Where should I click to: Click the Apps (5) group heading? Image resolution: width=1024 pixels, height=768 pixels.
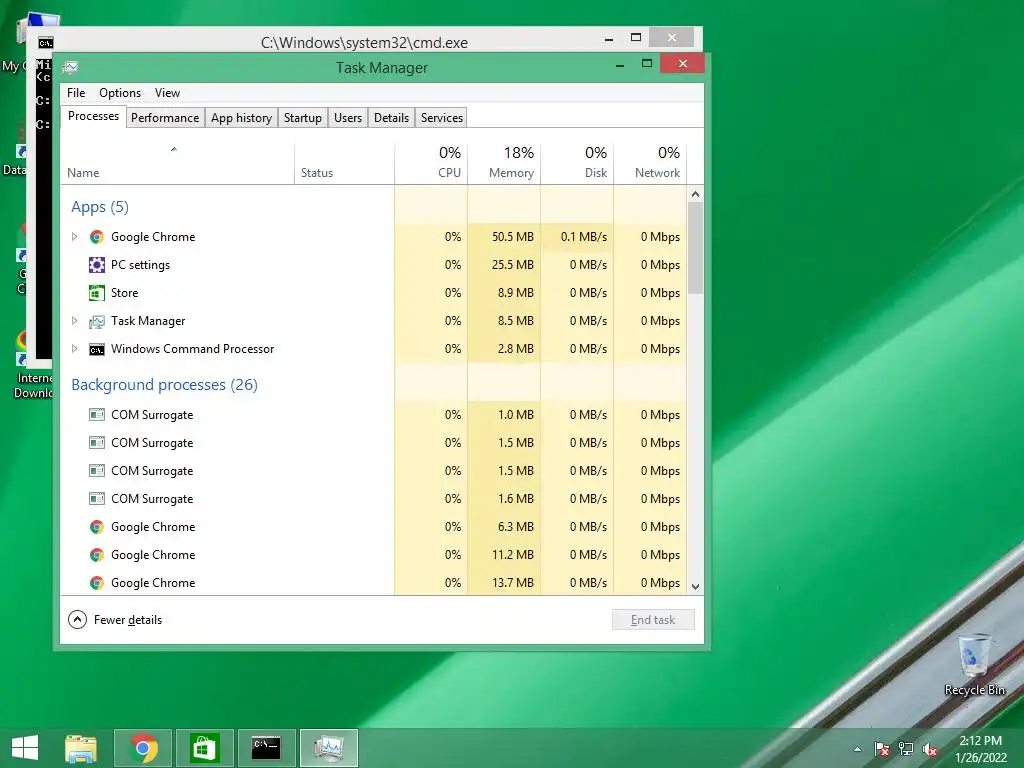(x=100, y=207)
